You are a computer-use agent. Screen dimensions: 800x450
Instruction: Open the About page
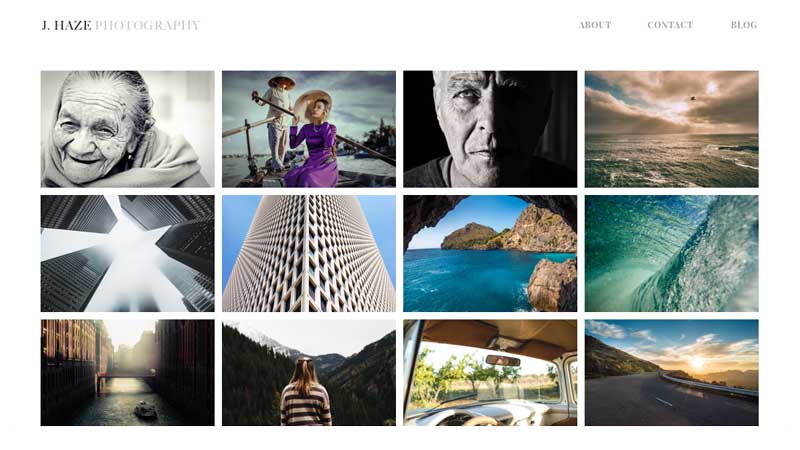(594, 25)
